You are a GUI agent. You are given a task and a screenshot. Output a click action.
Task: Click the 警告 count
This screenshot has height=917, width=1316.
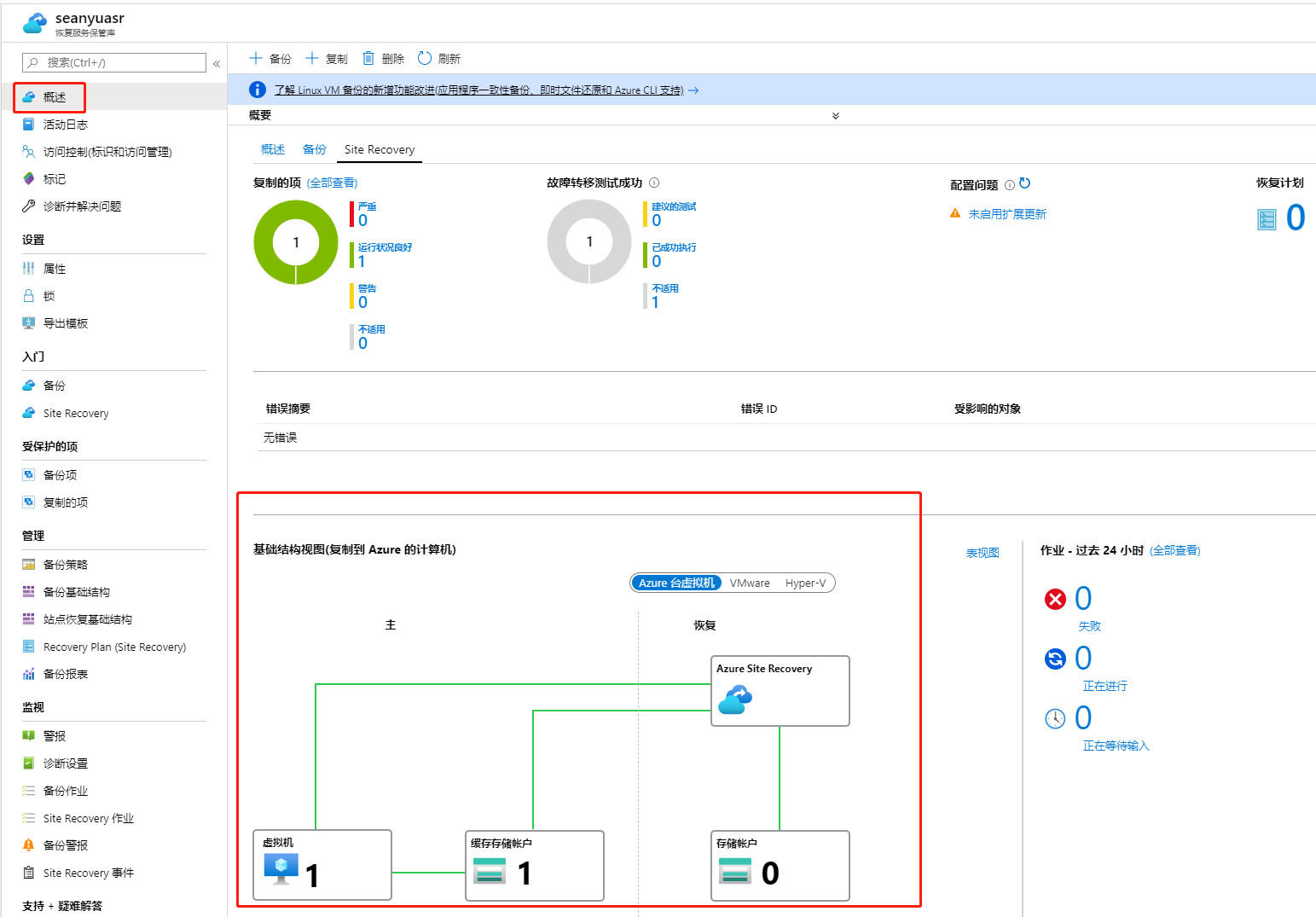click(x=363, y=302)
